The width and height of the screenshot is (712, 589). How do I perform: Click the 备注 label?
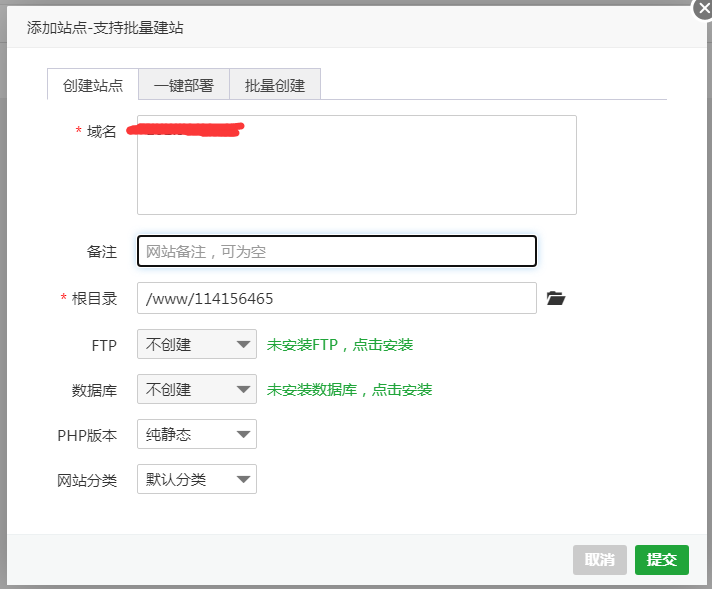(x=102, y=252)
